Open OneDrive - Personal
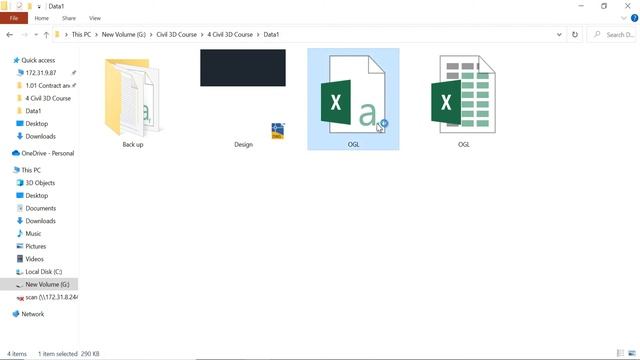Screen dimensions: 640x360 [47, 153]
